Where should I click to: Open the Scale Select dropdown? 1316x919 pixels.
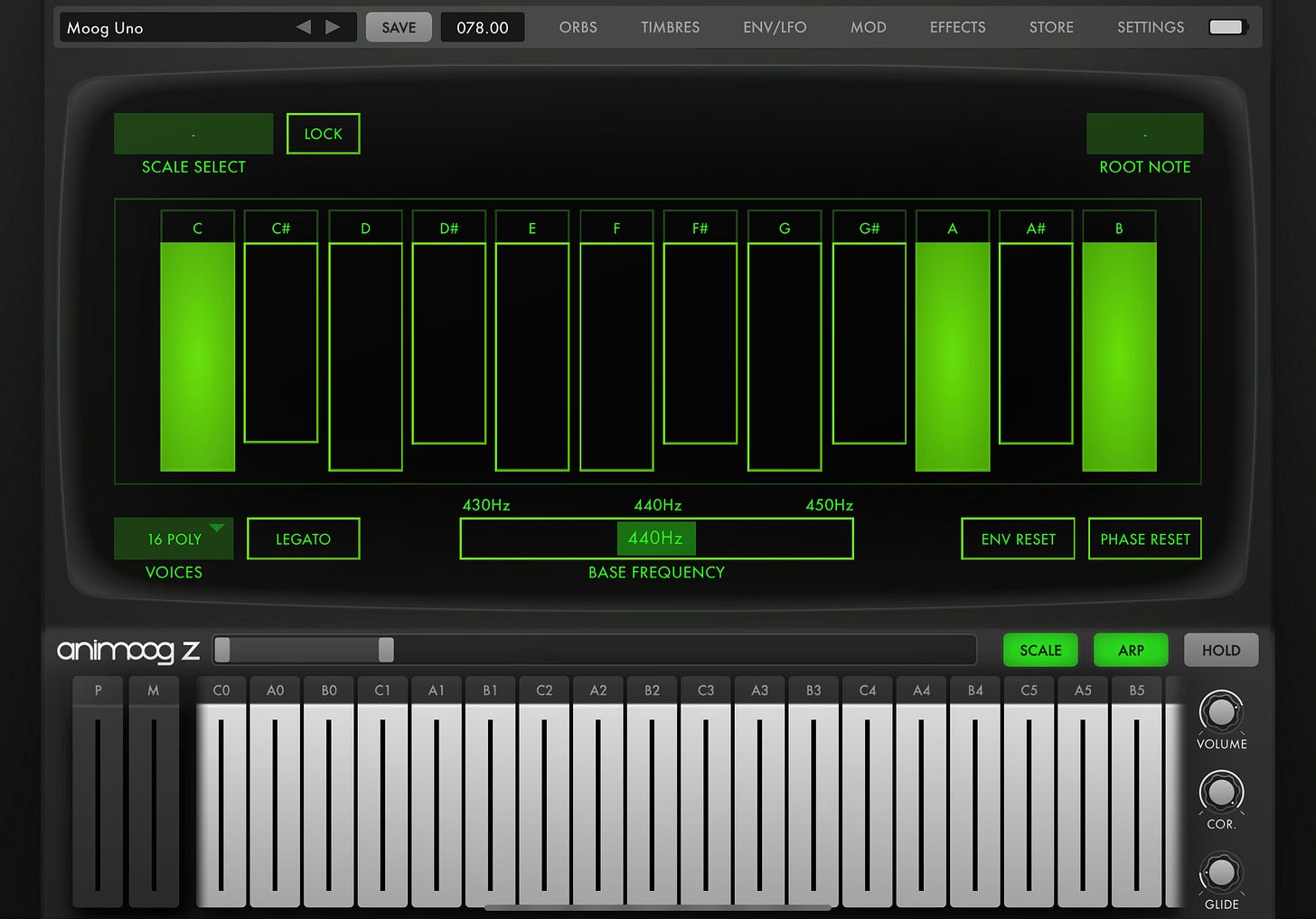193,134
